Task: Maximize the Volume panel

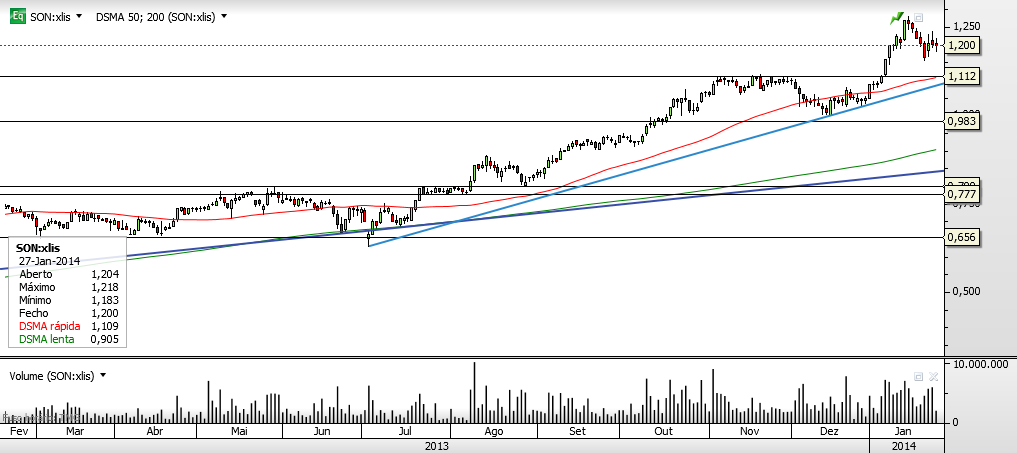Action: pos(919,376)
